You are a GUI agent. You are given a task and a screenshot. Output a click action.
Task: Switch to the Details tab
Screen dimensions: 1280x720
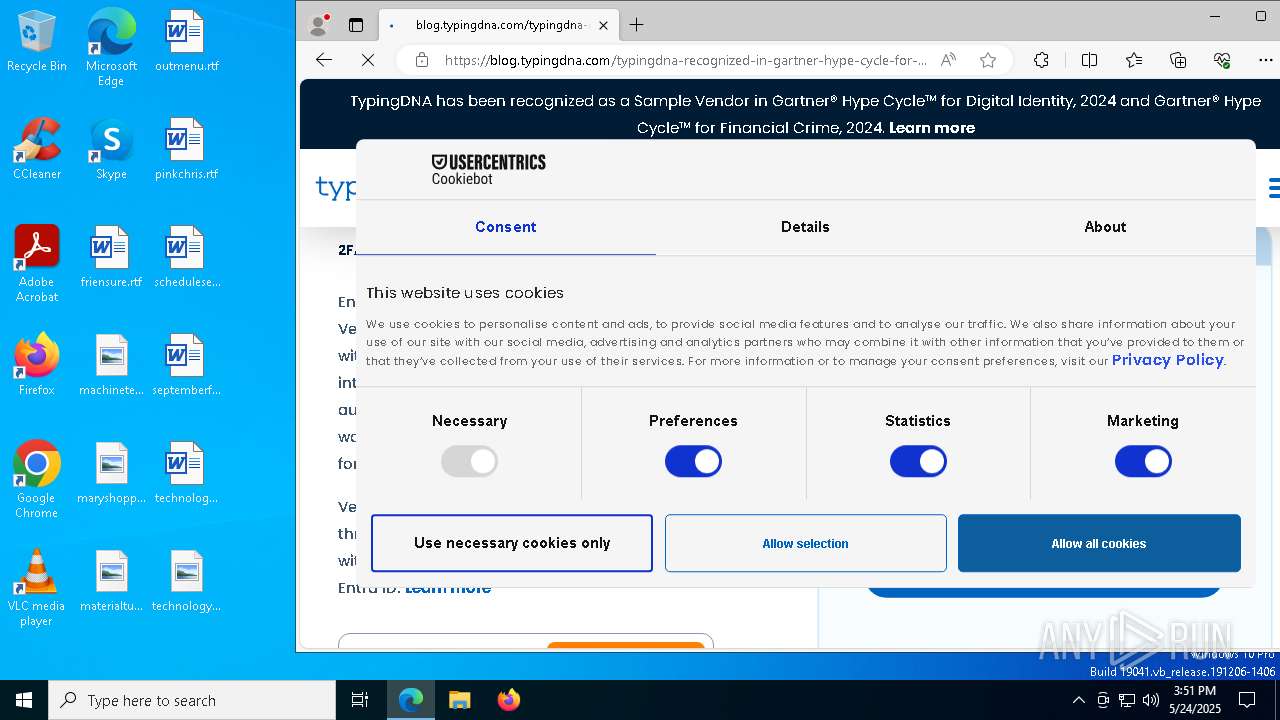pos(805,227)
